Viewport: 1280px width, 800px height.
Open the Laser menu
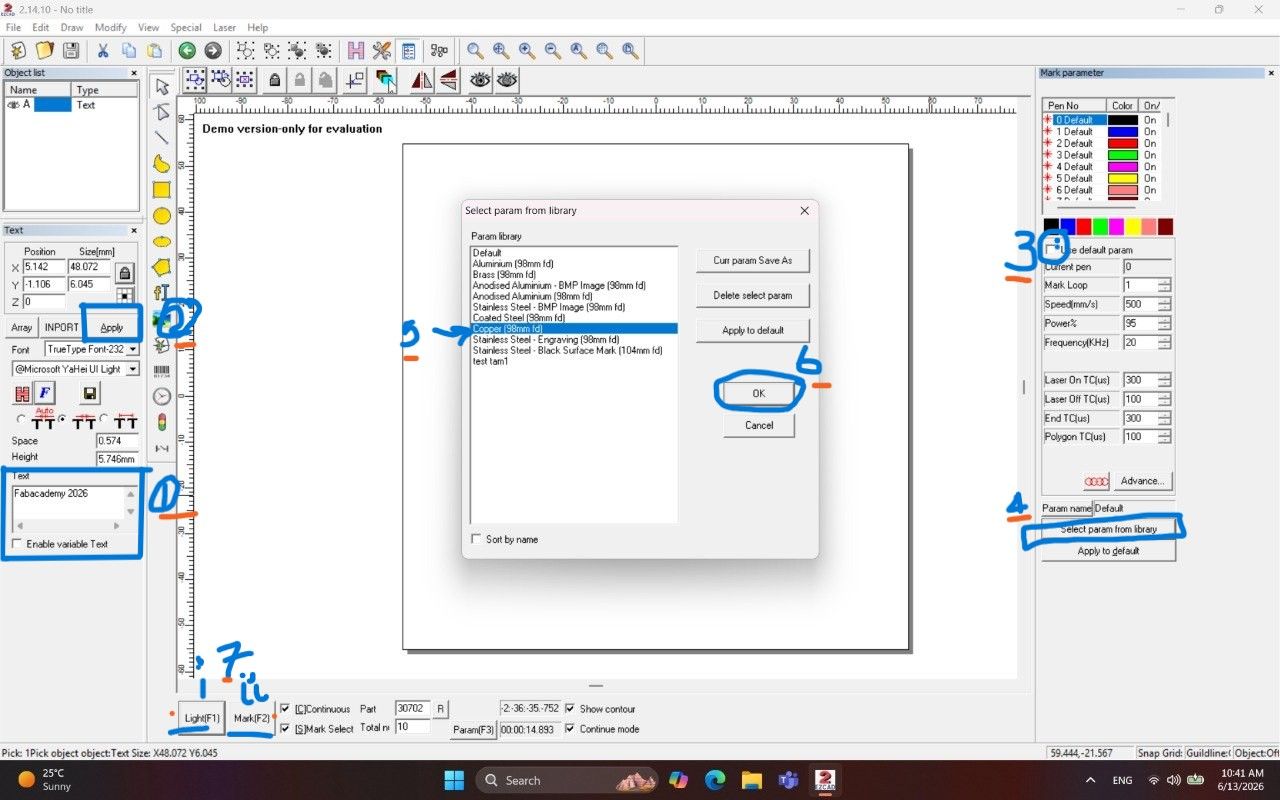coord(224,28)
